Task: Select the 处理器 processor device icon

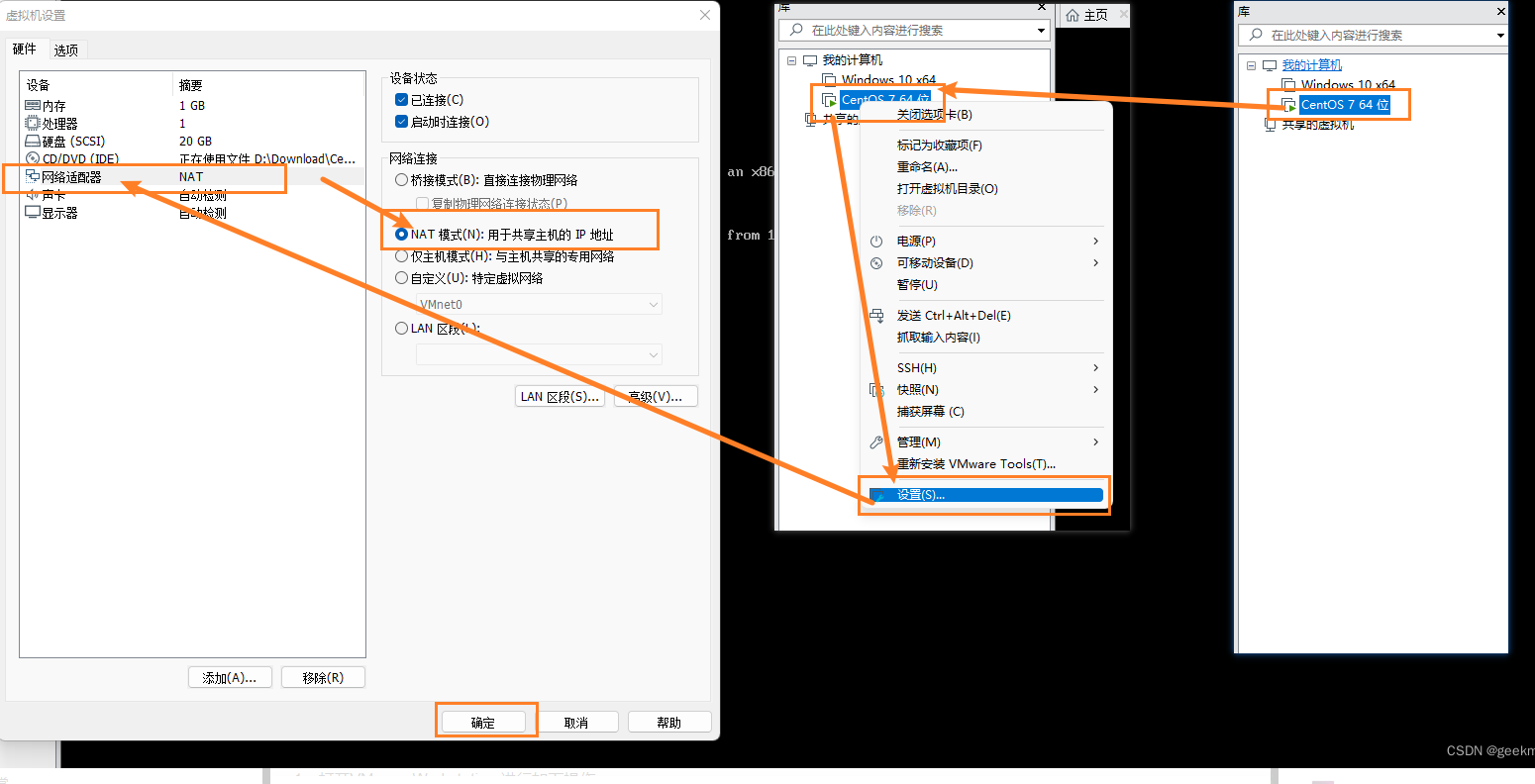Action: (x=33, y=123)
